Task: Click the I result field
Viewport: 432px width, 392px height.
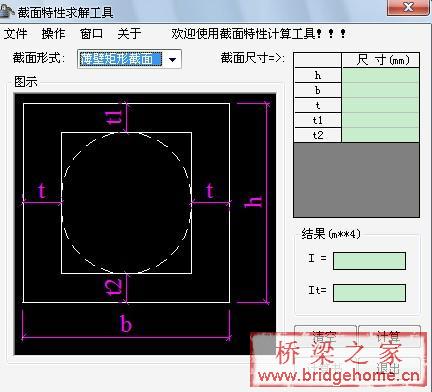Action: [x=369, y=261]
